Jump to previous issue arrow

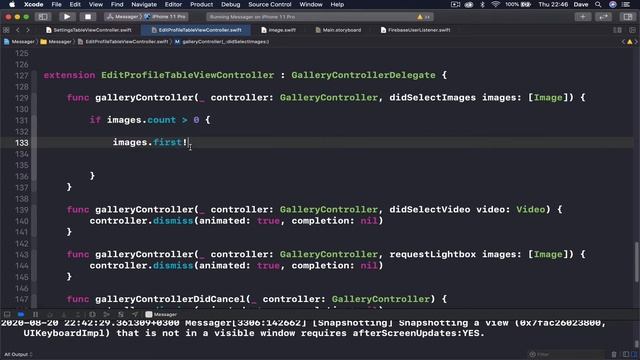coord(623,42)
